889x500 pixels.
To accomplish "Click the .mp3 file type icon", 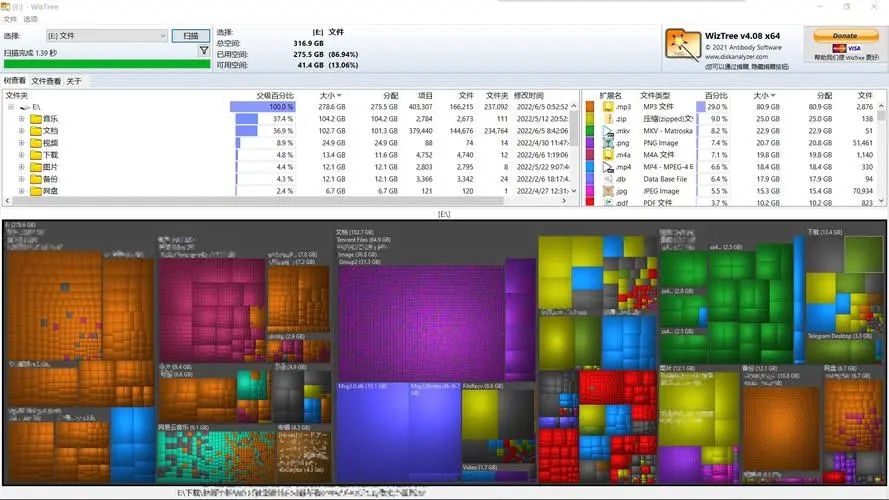I will (608, 107).
